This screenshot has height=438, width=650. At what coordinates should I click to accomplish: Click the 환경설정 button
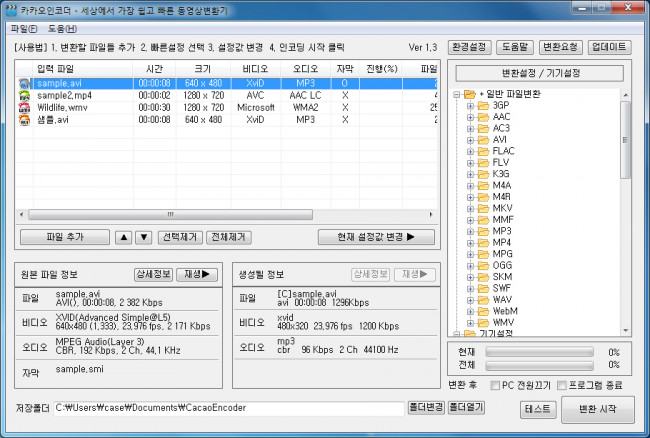(471, 46)
